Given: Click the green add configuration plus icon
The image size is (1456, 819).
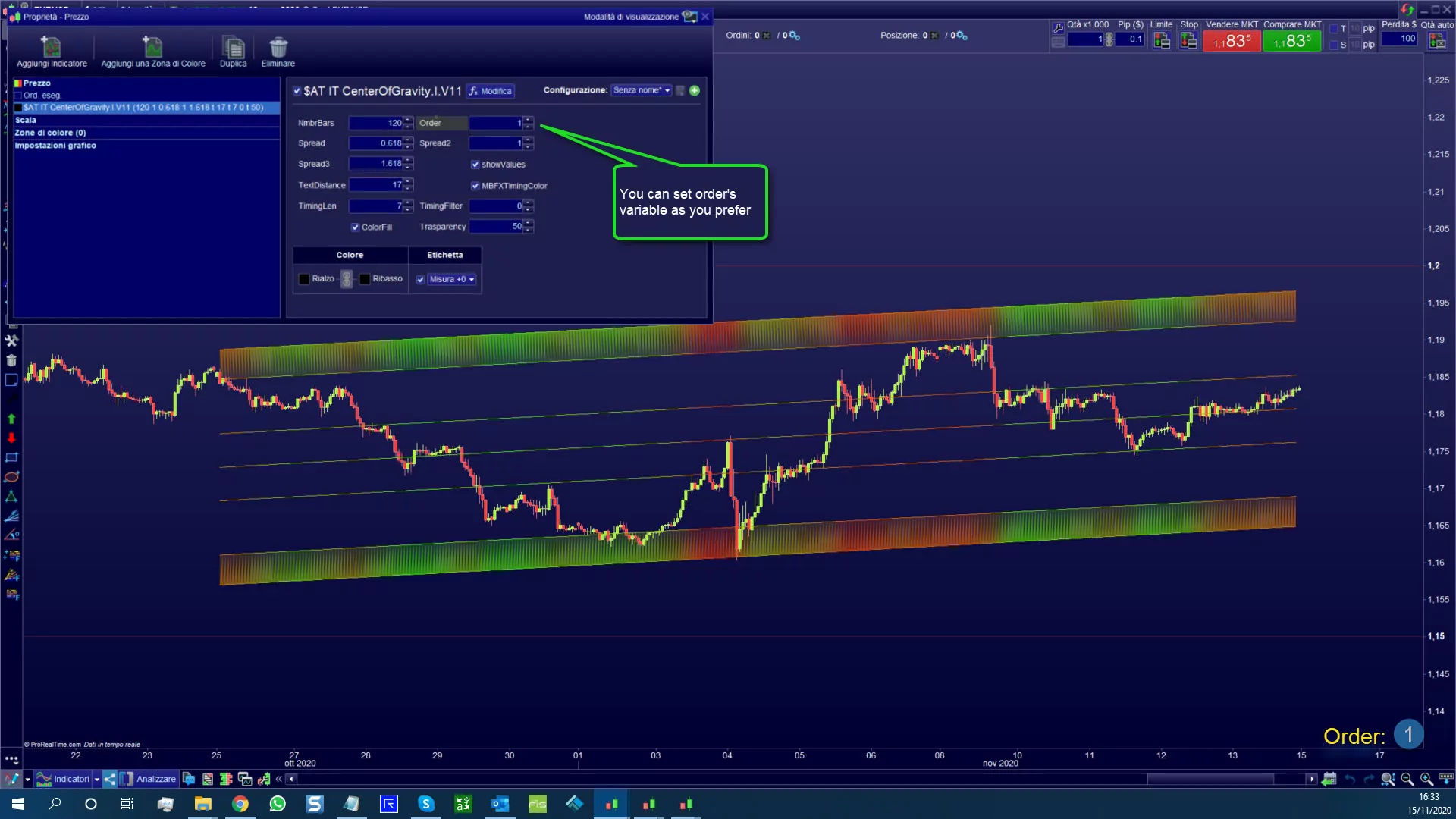Looking at the screenshot, I should [x=695, y=90].
